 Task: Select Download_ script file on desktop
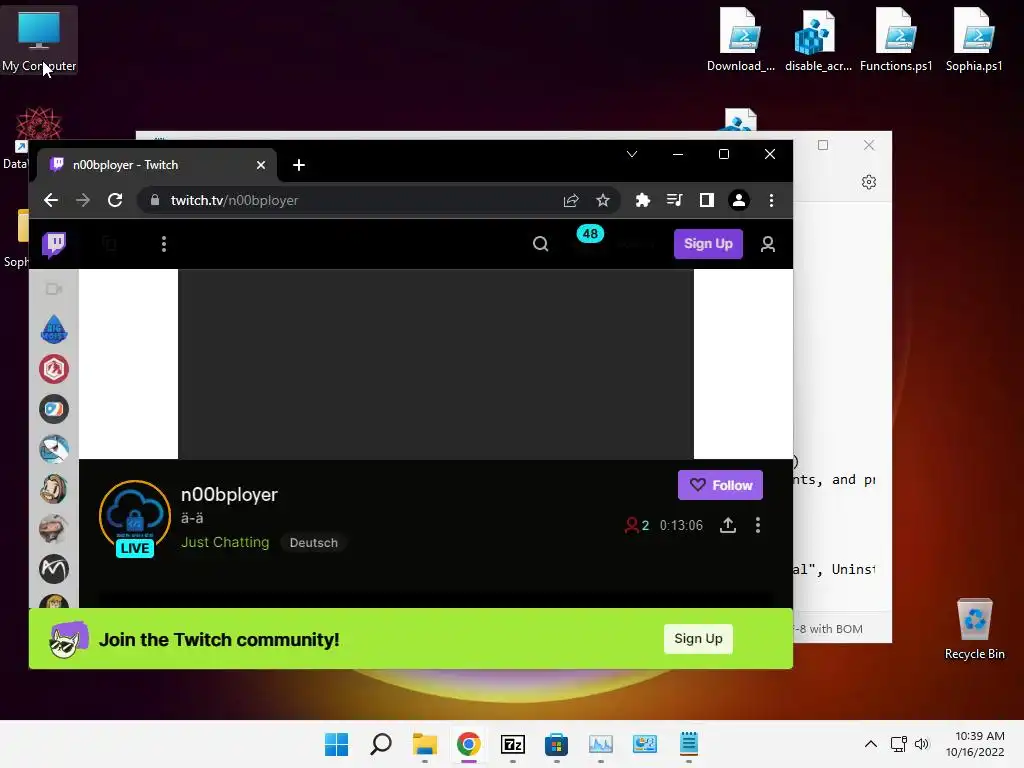(x=741, y=40)
